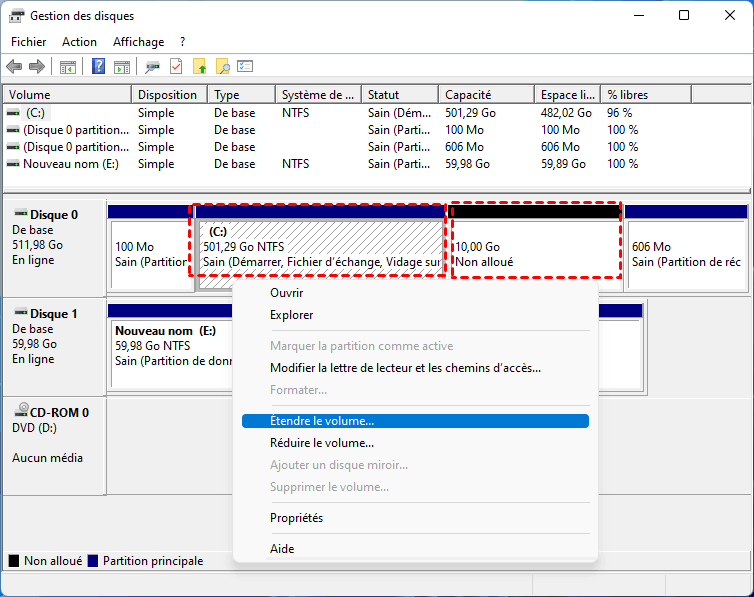754x597 pixels.
Task: Select the 606 Mo recovery partition block
Action: pyautogui.click(x=686, y=254)
